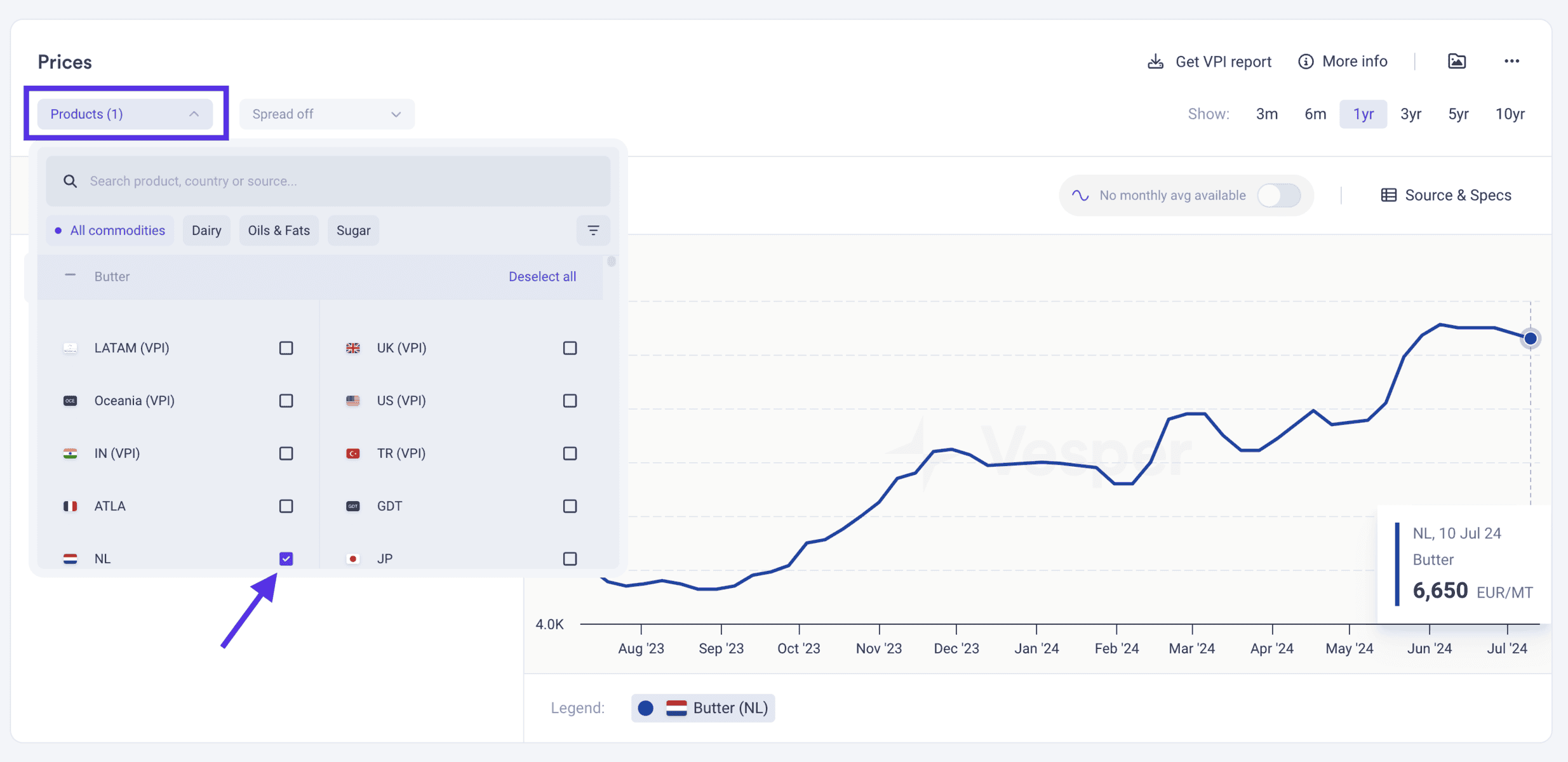Check the GDT checkbox
Viewport: 1568px width, 762px height.
coord(570,506)
